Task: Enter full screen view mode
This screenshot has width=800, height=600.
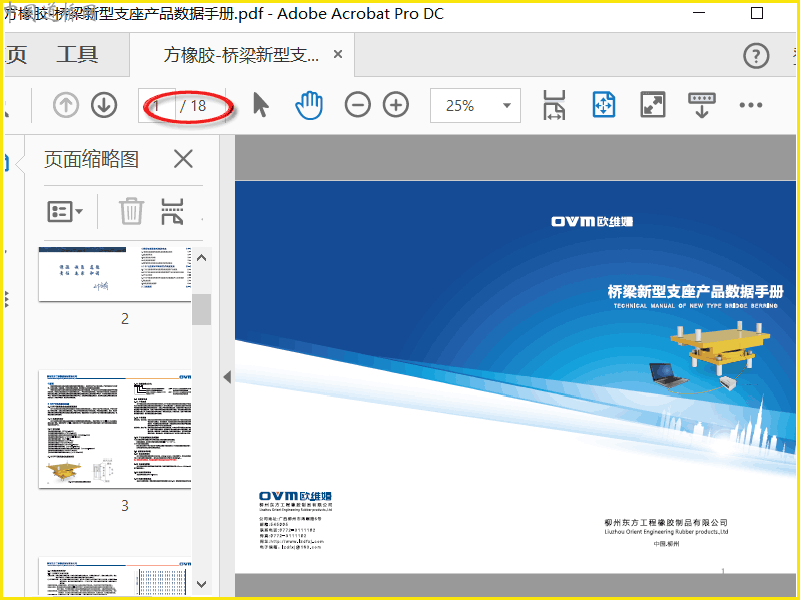Action: coord(653,105)
